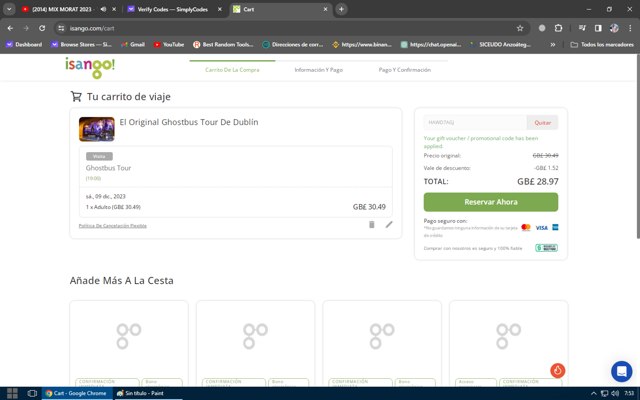
Task: Select the Información Y Pago step
Action: coord(319,70)
